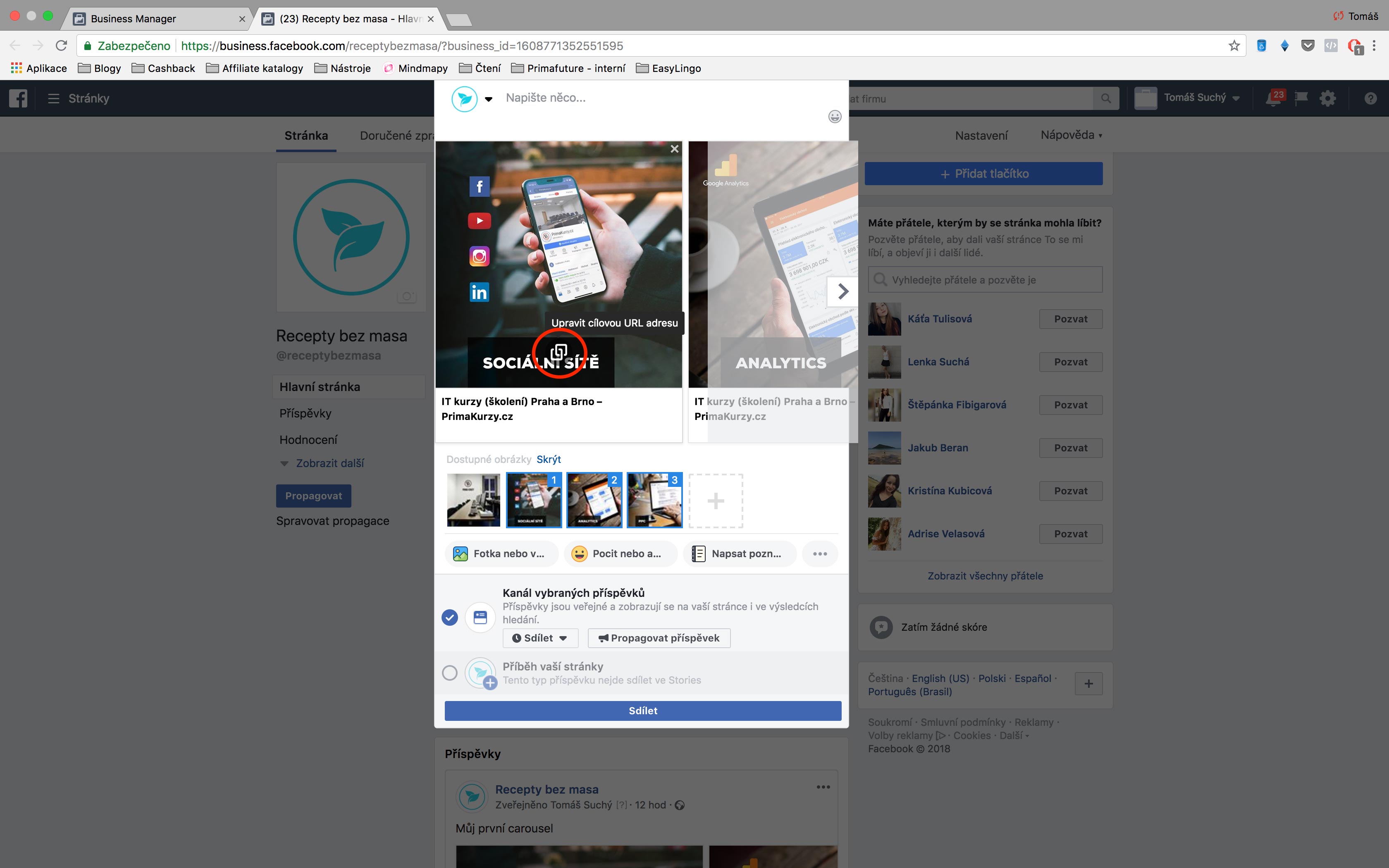
Task: Open Doručené zprávy tab
Action: pos(396,136)
